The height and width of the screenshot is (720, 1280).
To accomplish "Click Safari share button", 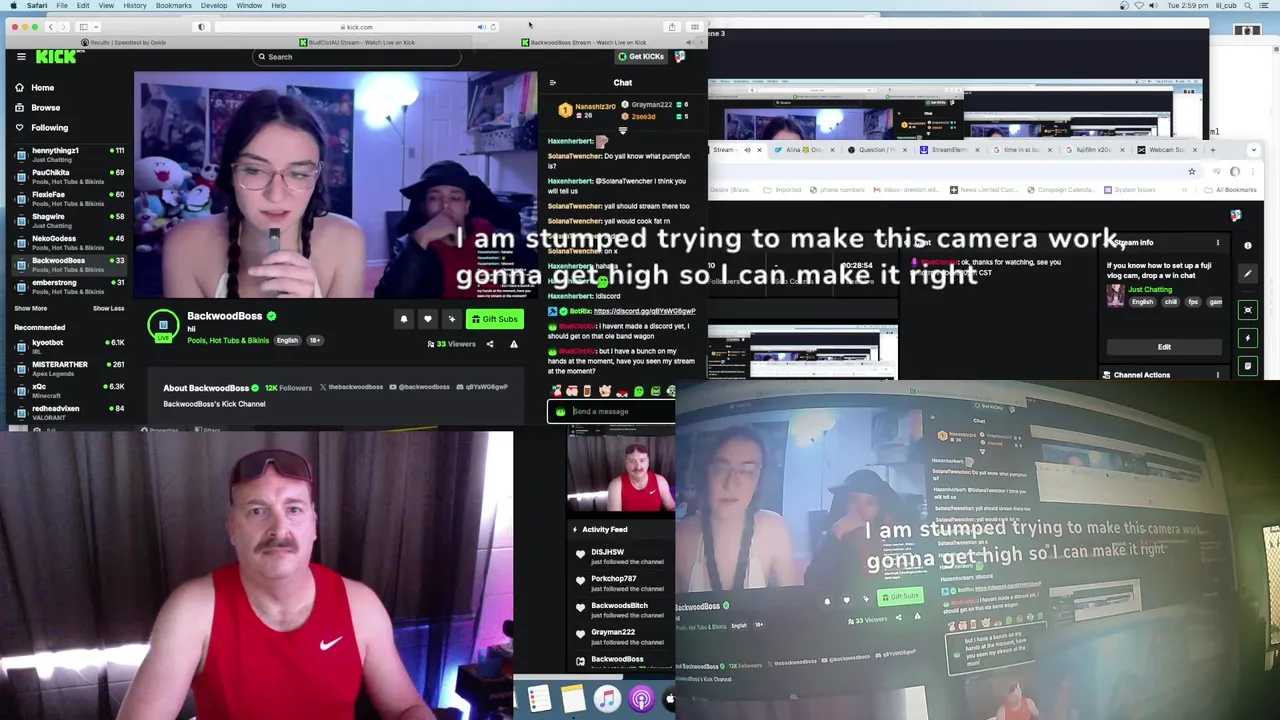I will pyautogui.click(x=672, y=27).
